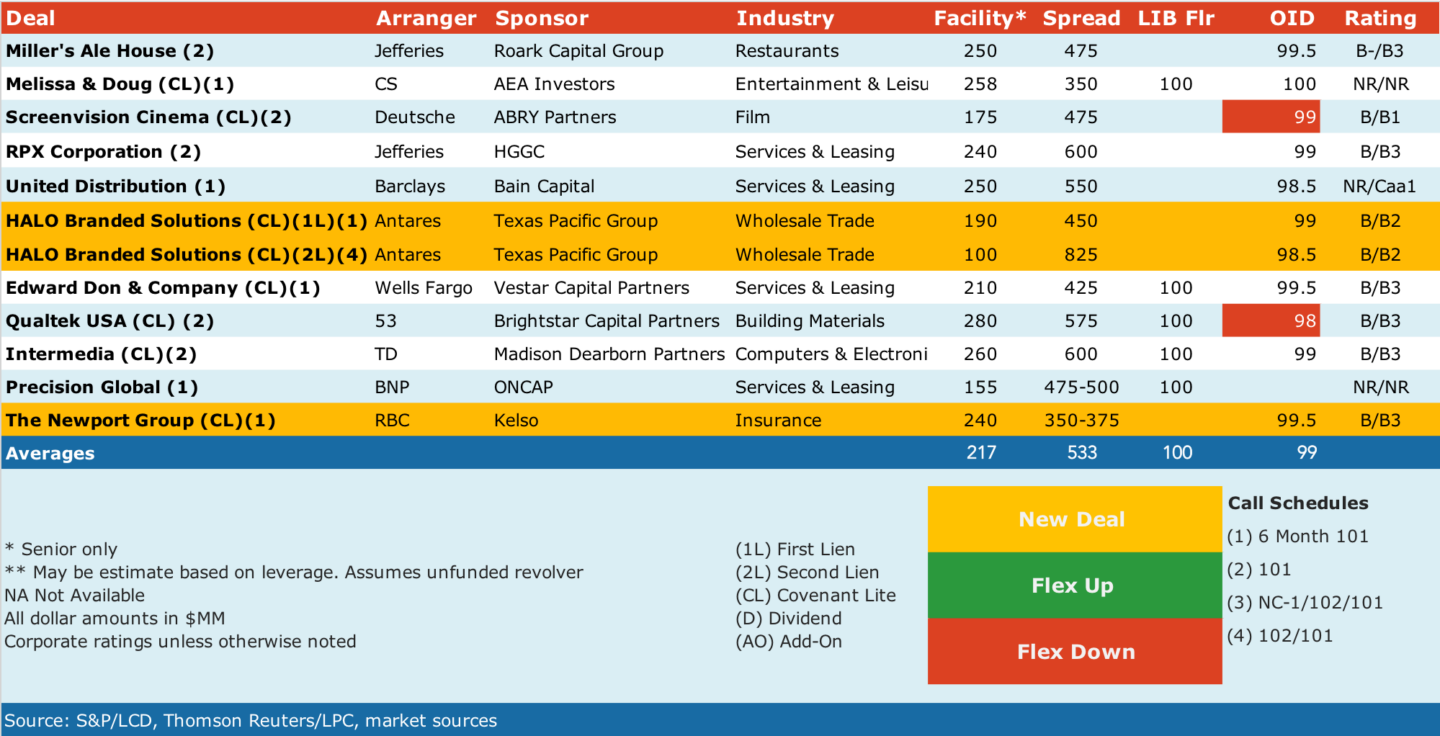The image size is (1440, 736).
Task: Click the Call Schedules heading
Action: coord(1298,503)
